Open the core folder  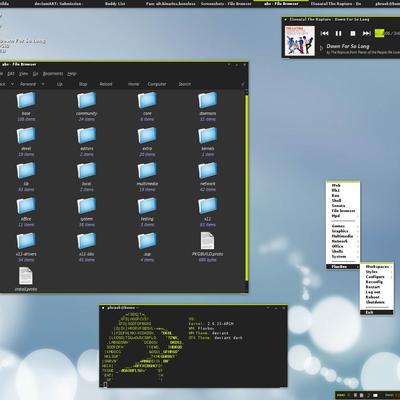click(x=147, y=101)
